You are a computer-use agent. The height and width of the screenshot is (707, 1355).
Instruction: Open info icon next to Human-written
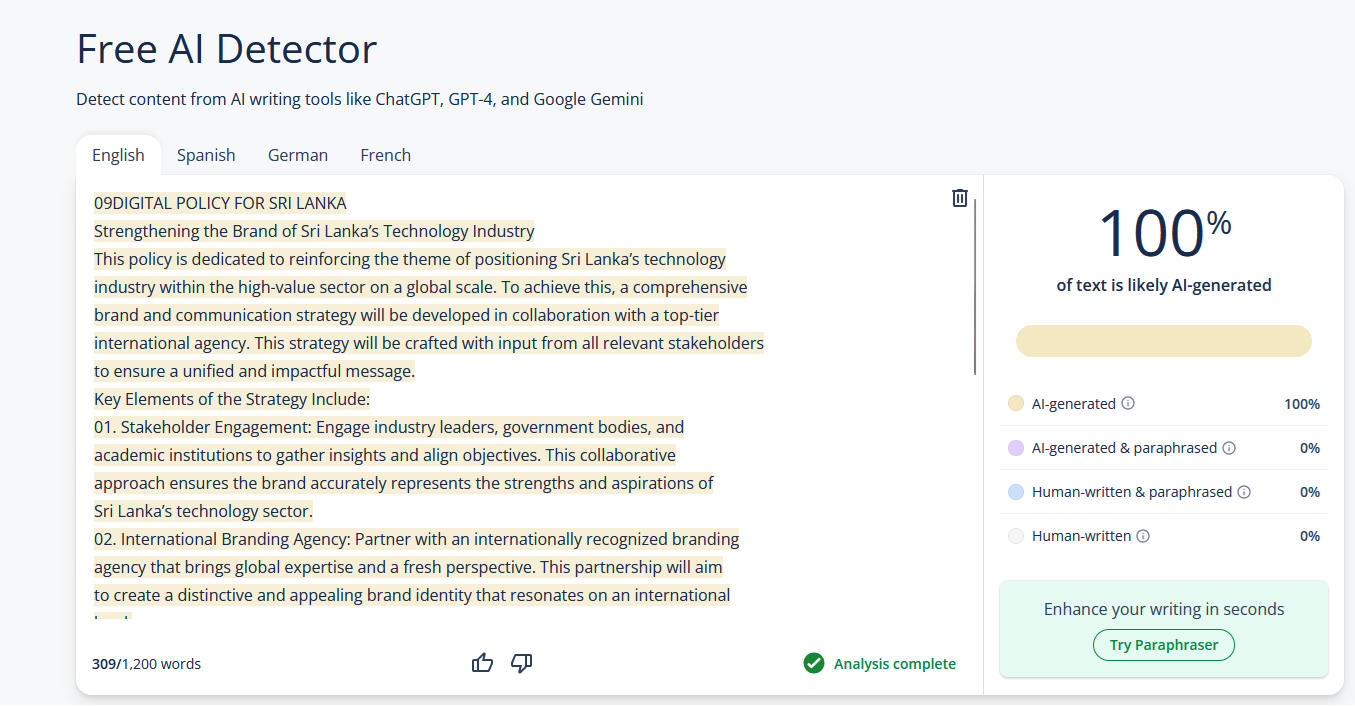[x=1143, y=536]
